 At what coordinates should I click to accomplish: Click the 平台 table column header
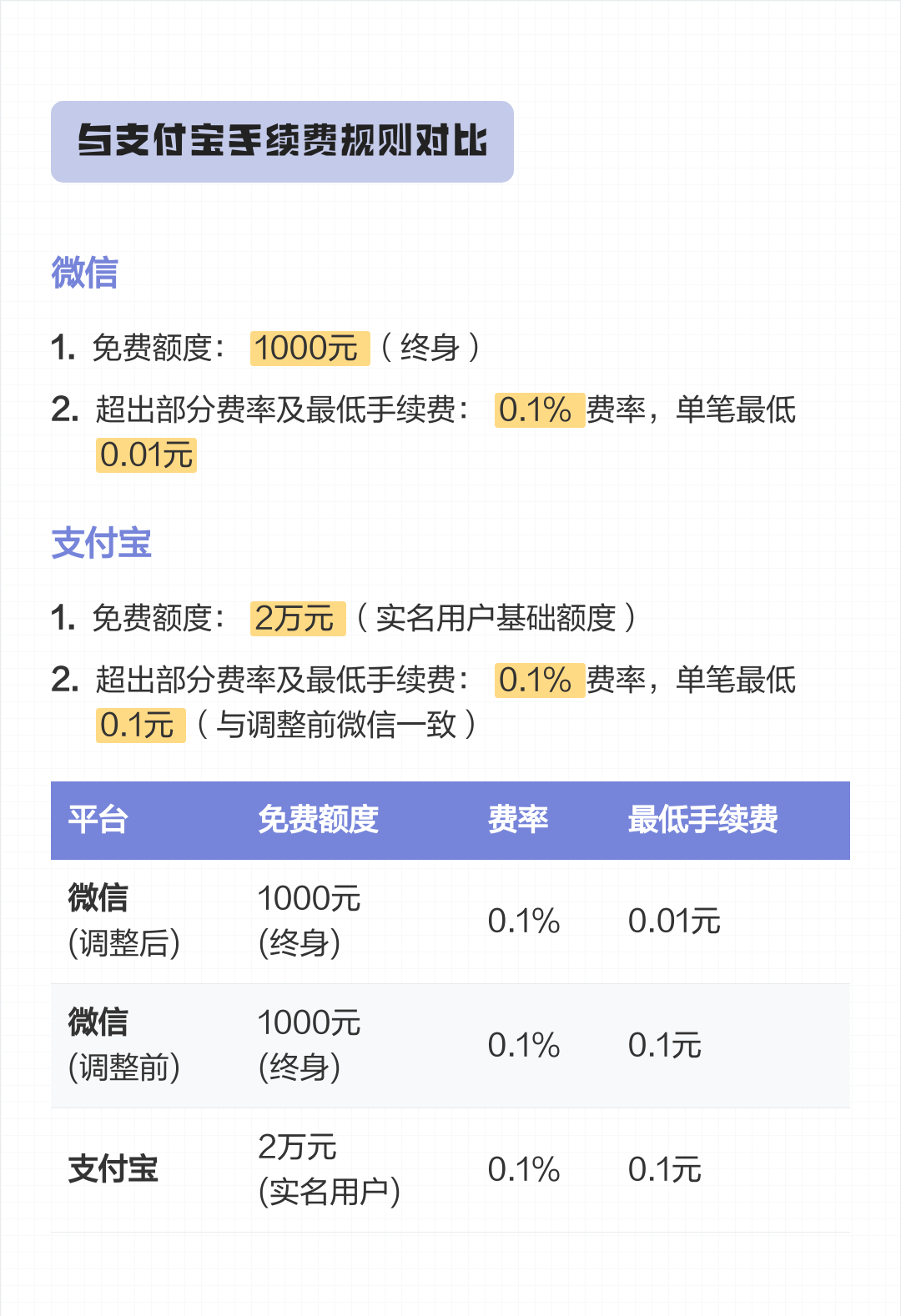click(98, 820)
